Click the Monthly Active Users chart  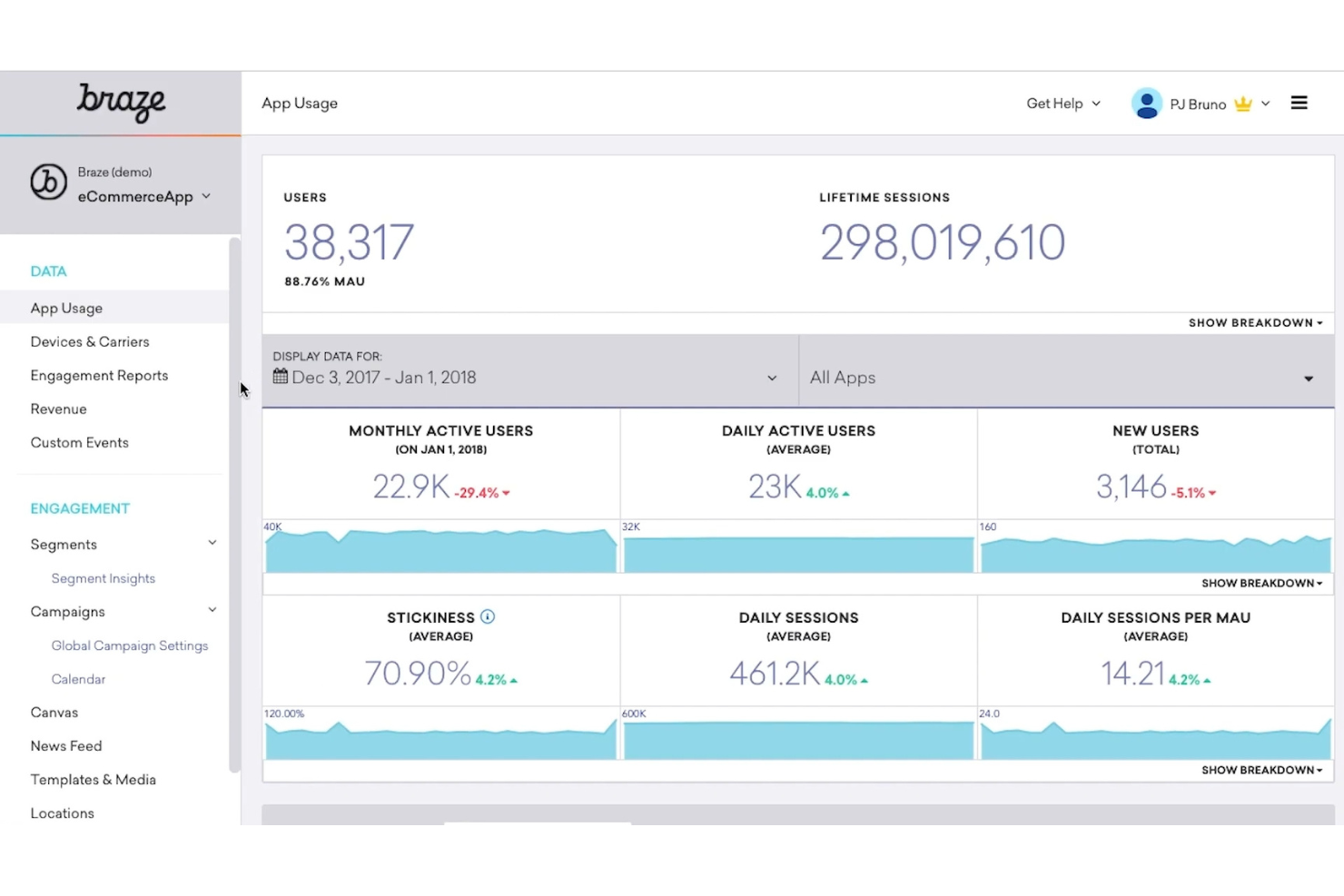tap(440, 550)
